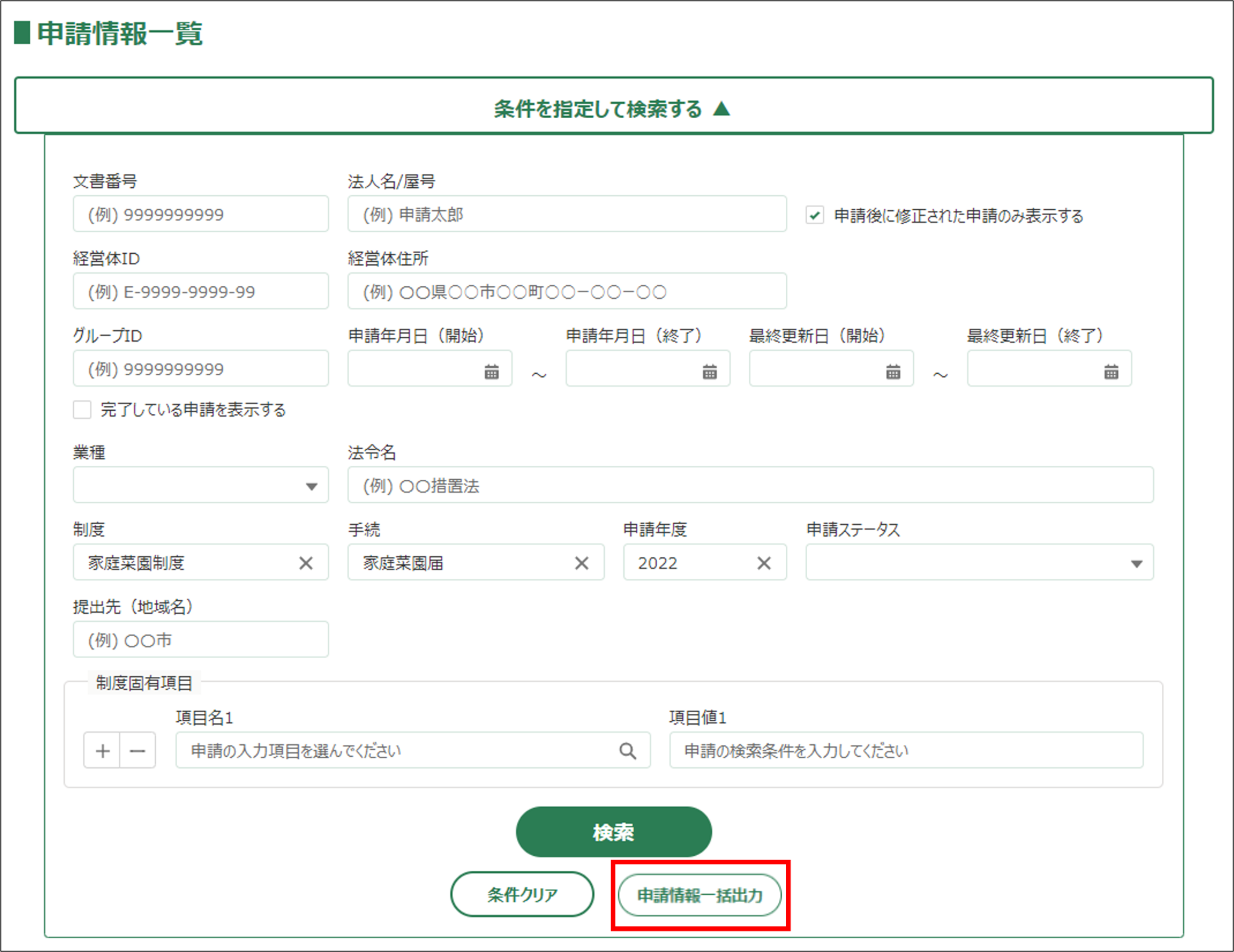Open calendar for 最終更新日（開始）

[x=893, y=372]
